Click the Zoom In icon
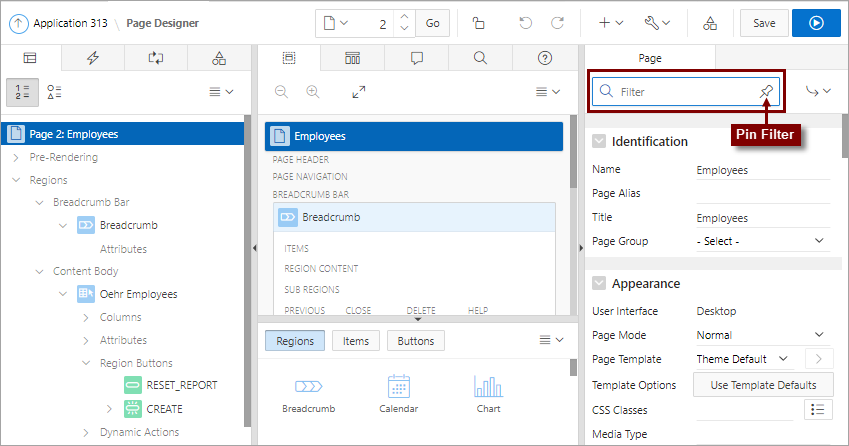Screen dimensions: 849x446 [313, 92]
